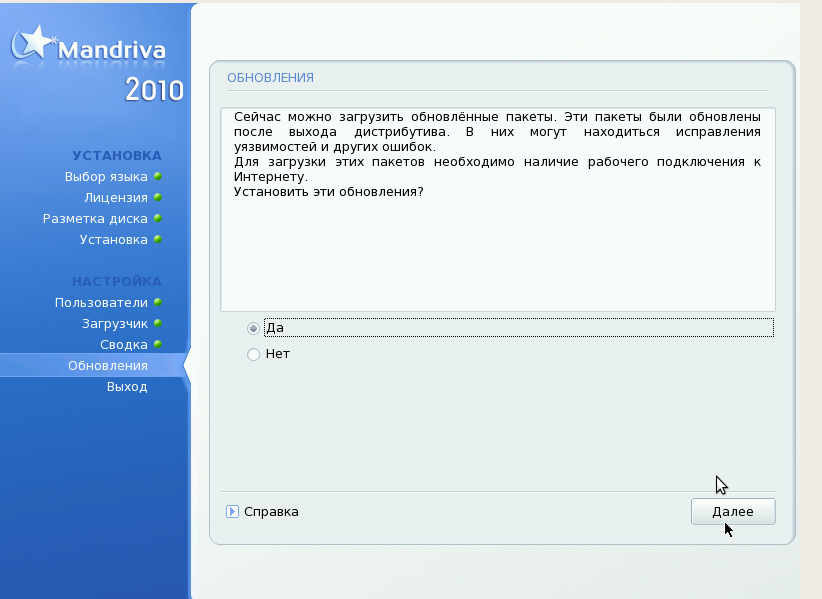
Task: Click green dot next to "Выбор языка"
Action: click(x=158, y=177)
